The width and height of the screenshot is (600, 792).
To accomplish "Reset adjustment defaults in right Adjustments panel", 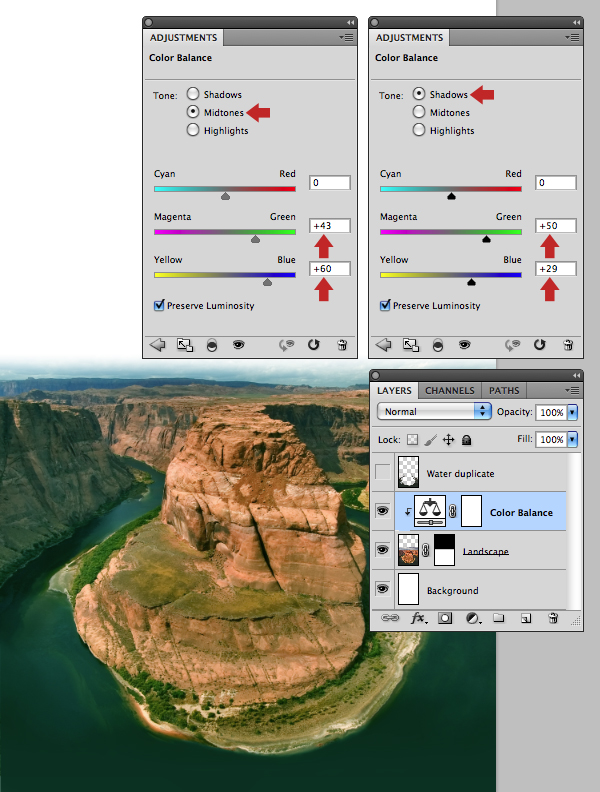I will coord(539,344).
